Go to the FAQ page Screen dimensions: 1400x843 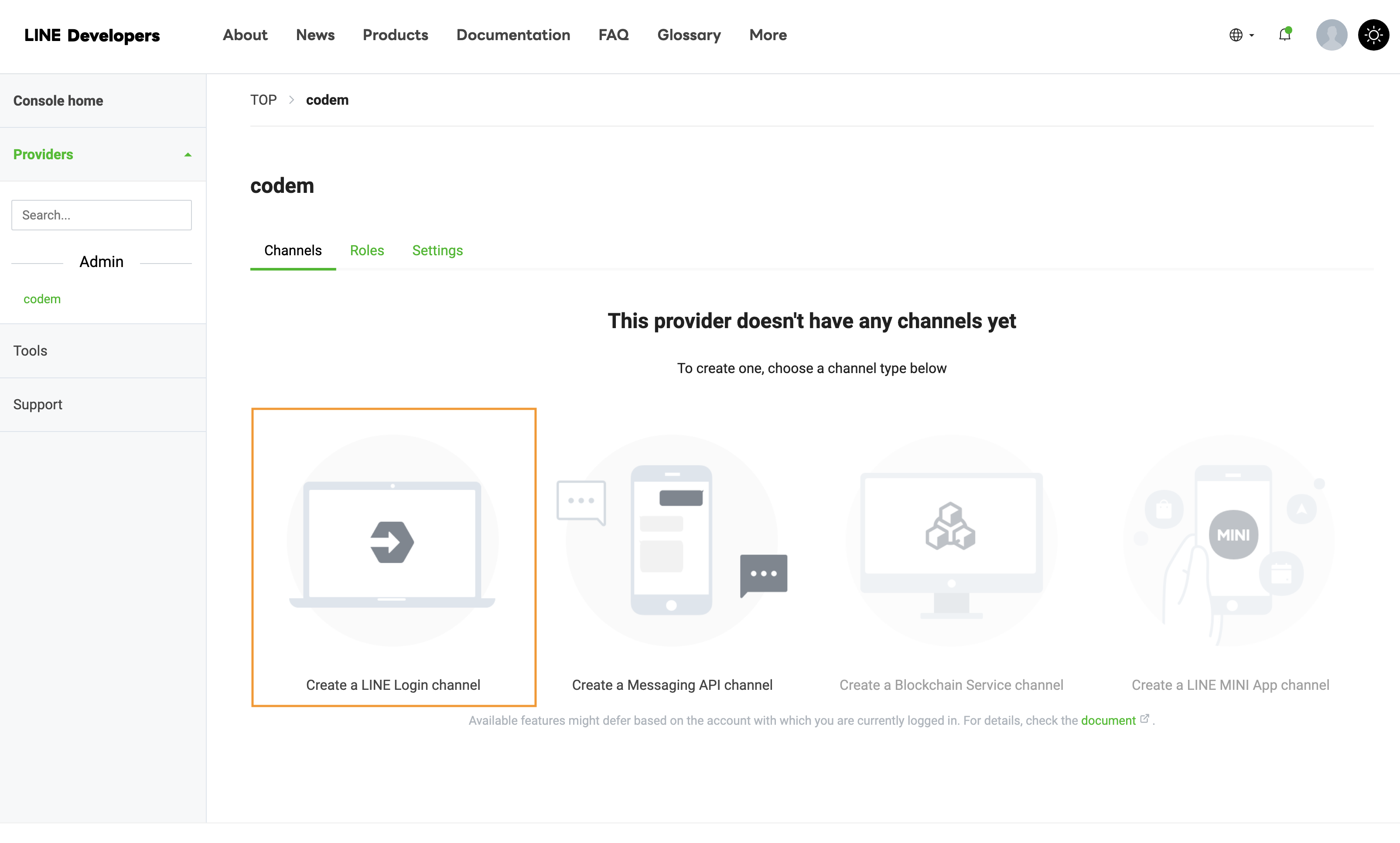[x=614, y=34]
